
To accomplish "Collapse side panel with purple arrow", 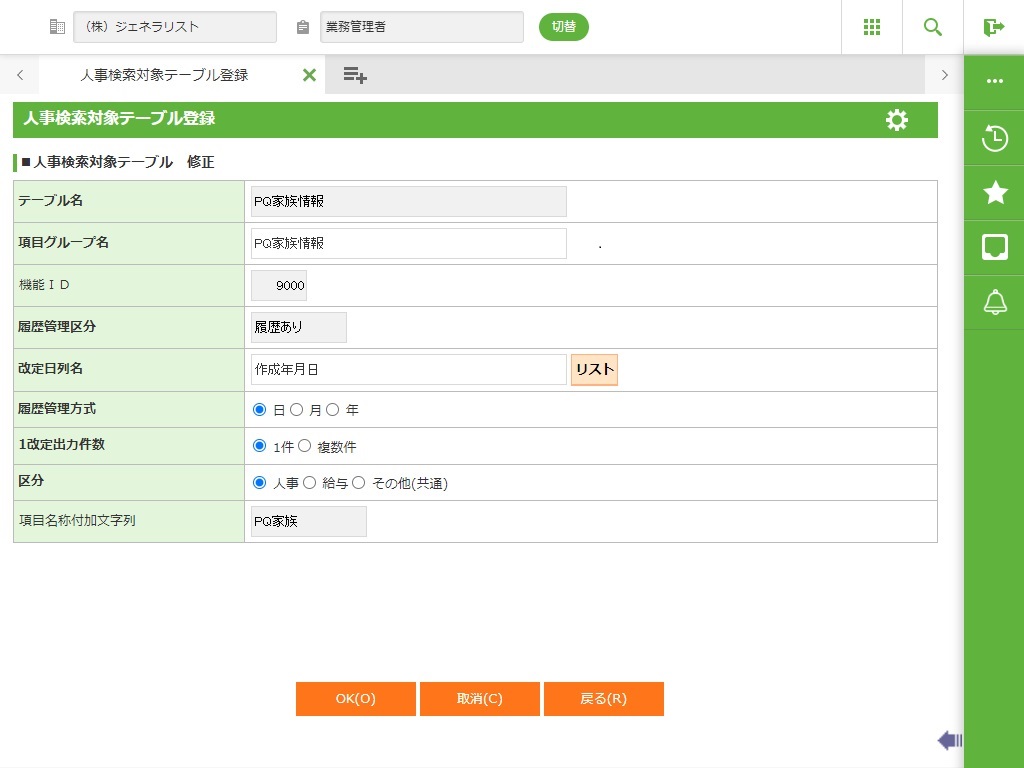I will [949, 740].
